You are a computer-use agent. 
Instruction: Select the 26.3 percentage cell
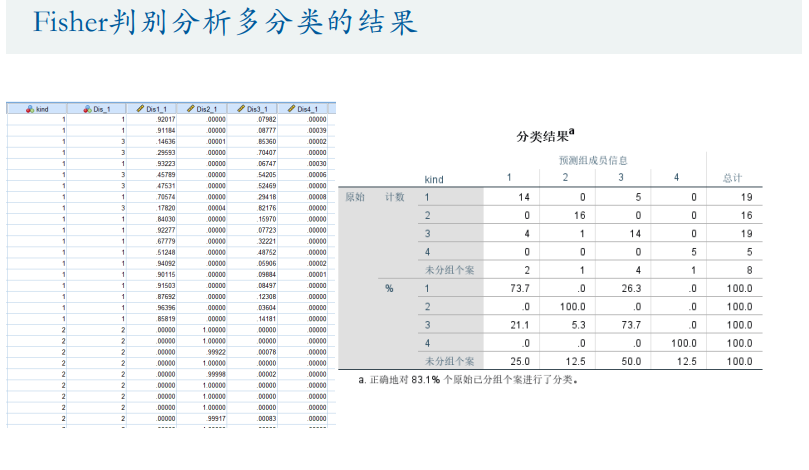pos(620,288)
